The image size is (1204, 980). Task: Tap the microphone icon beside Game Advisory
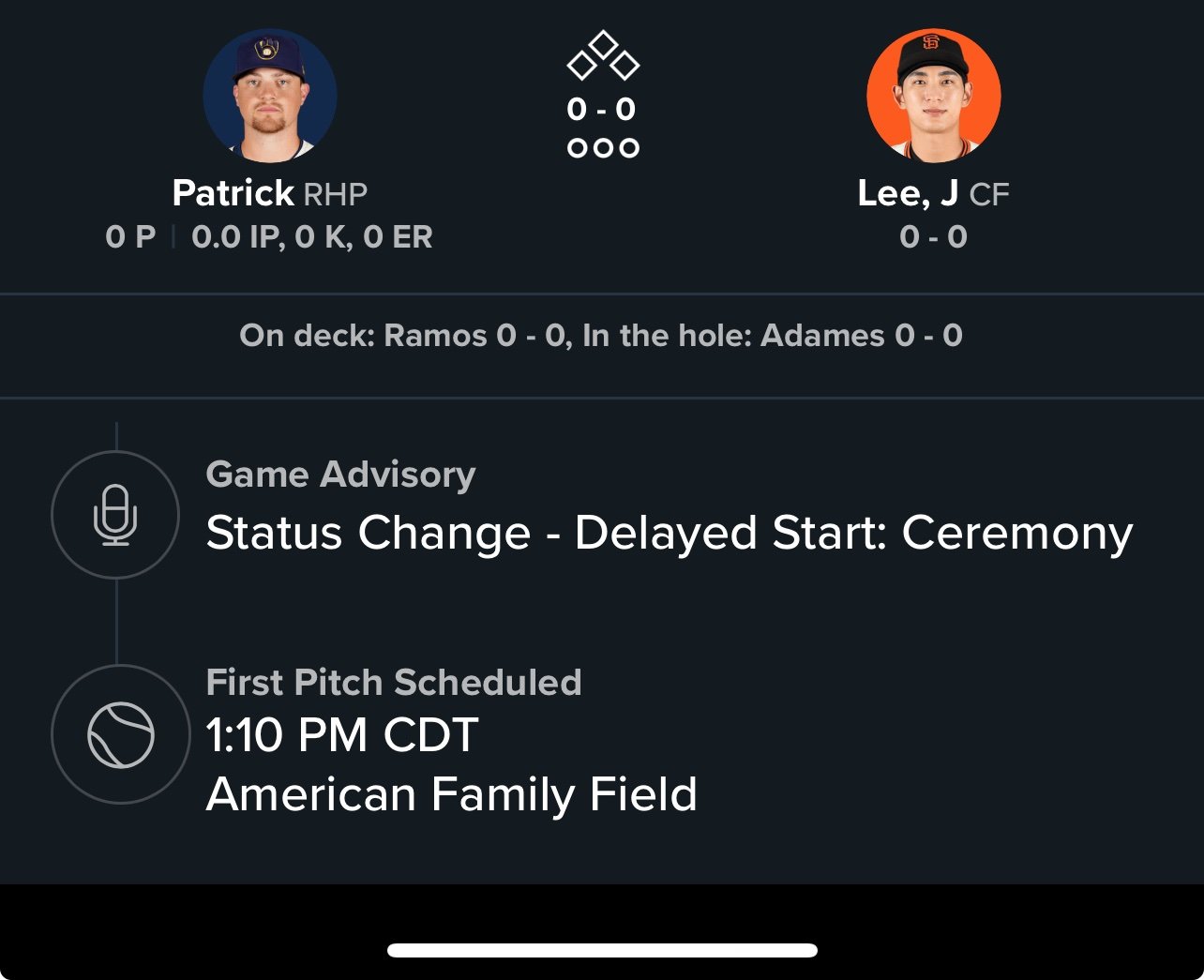click(115, 514)
